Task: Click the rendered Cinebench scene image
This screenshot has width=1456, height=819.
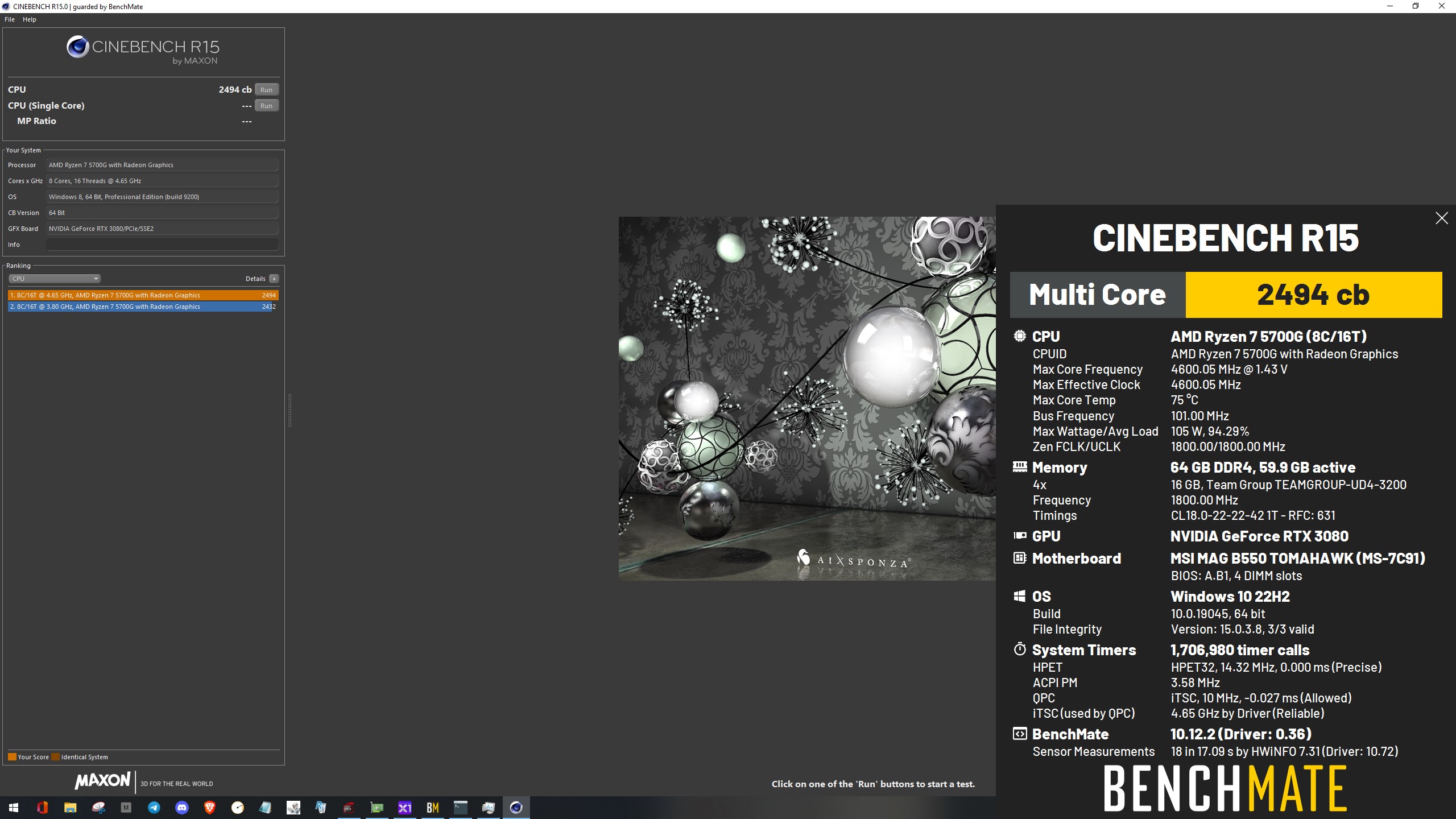Action: [x=807, y=398]
